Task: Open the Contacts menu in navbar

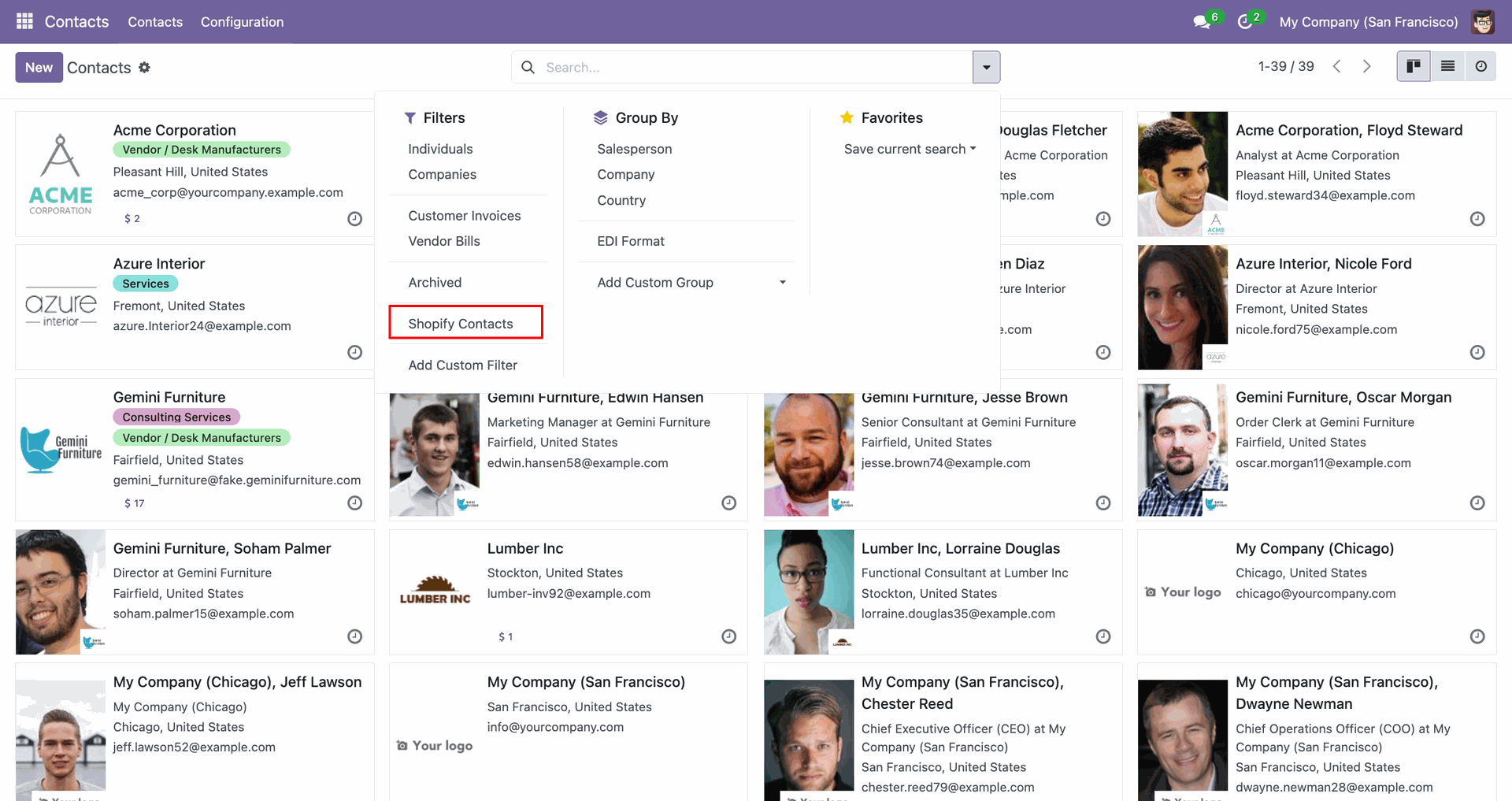Action: tap(155, 22)
